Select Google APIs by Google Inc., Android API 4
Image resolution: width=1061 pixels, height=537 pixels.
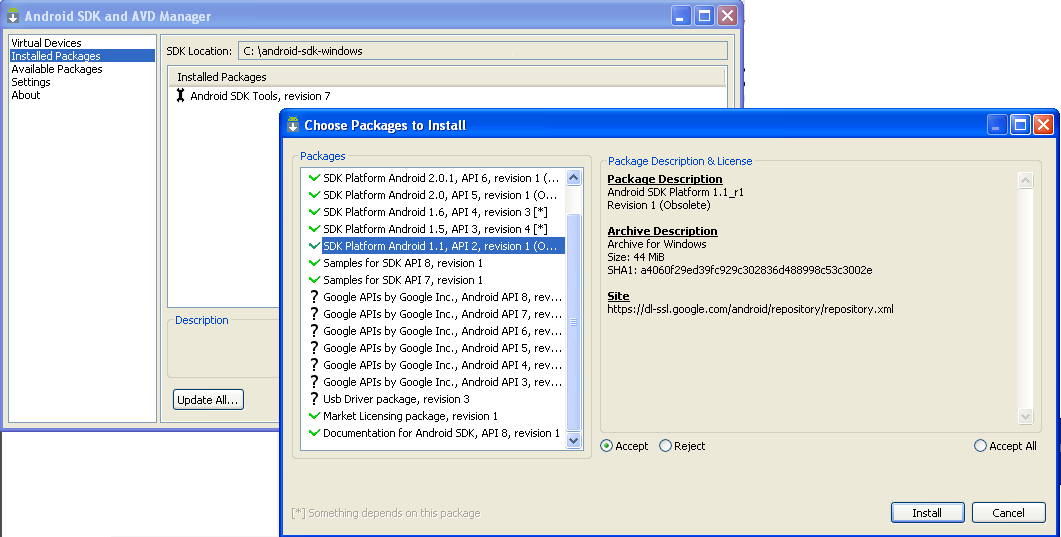click(x=434, y=365)
